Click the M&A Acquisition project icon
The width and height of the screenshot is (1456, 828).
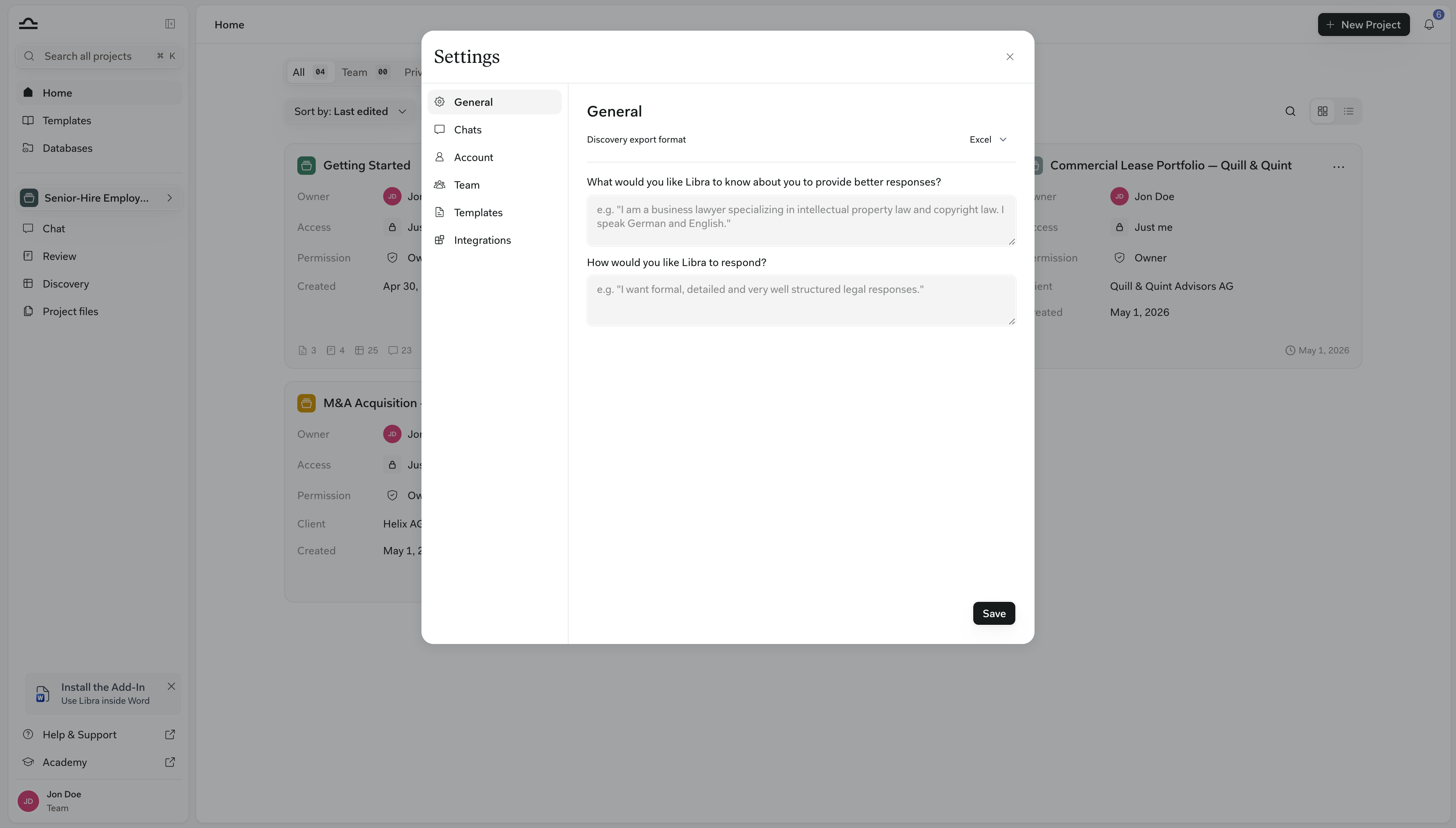(x=306, y=403)
